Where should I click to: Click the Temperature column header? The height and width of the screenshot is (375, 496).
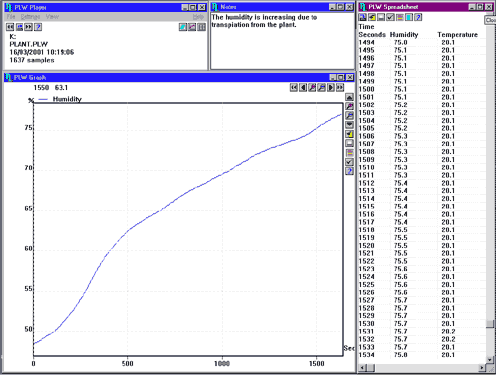pyautogui.click(x=458, y=35)
